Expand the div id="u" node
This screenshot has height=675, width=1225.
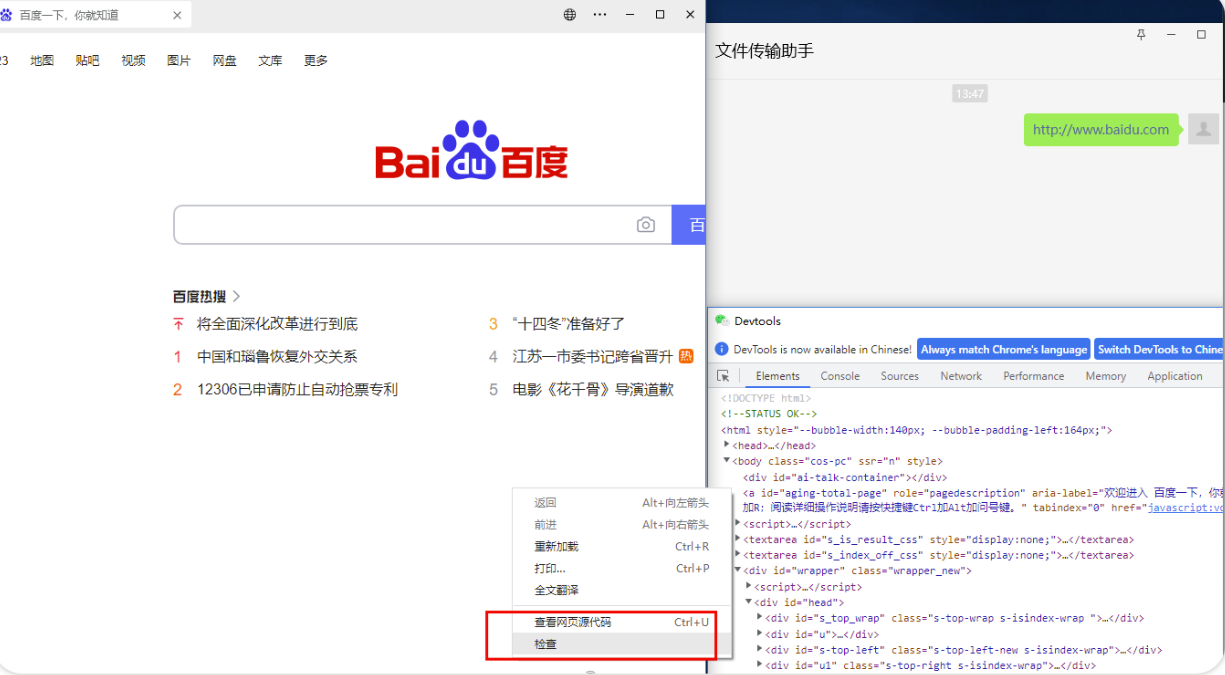(x=760, y=633)
